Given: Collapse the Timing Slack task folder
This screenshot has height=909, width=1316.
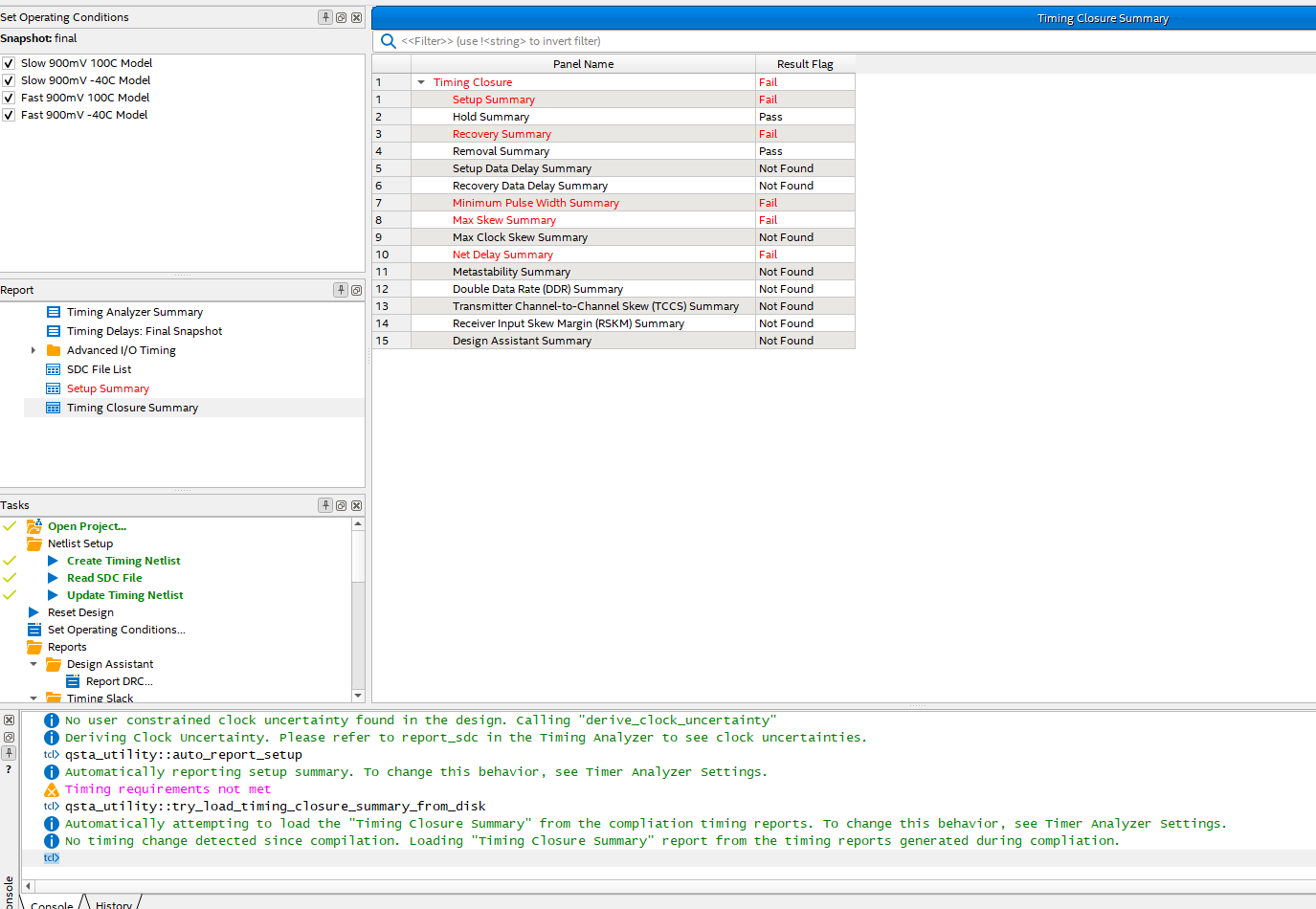Looking at the screenshot, I should pyautogui.click(x=33, y=698).
